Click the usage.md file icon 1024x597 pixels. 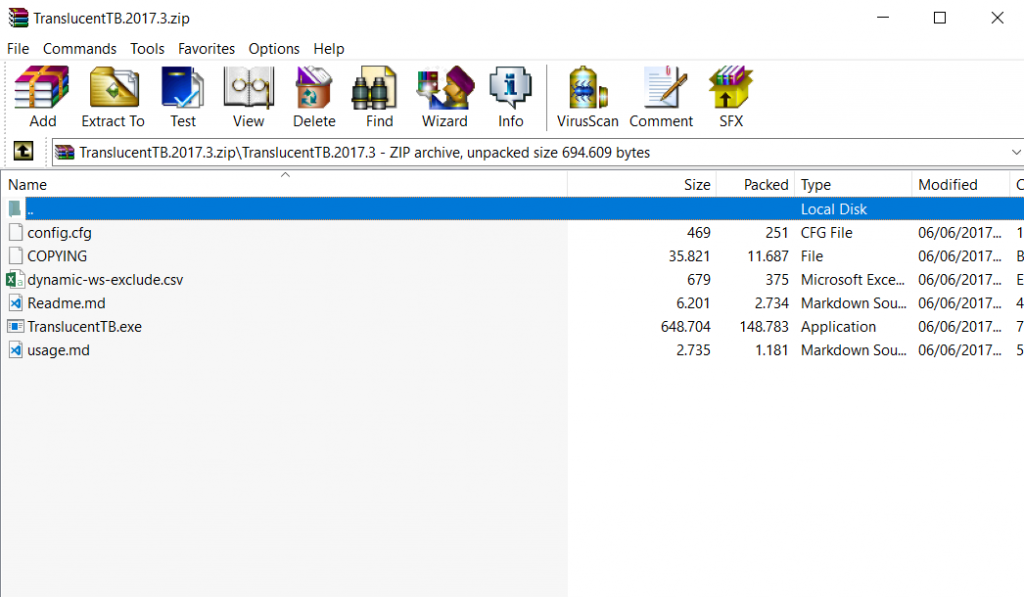(x=16, y=350)
